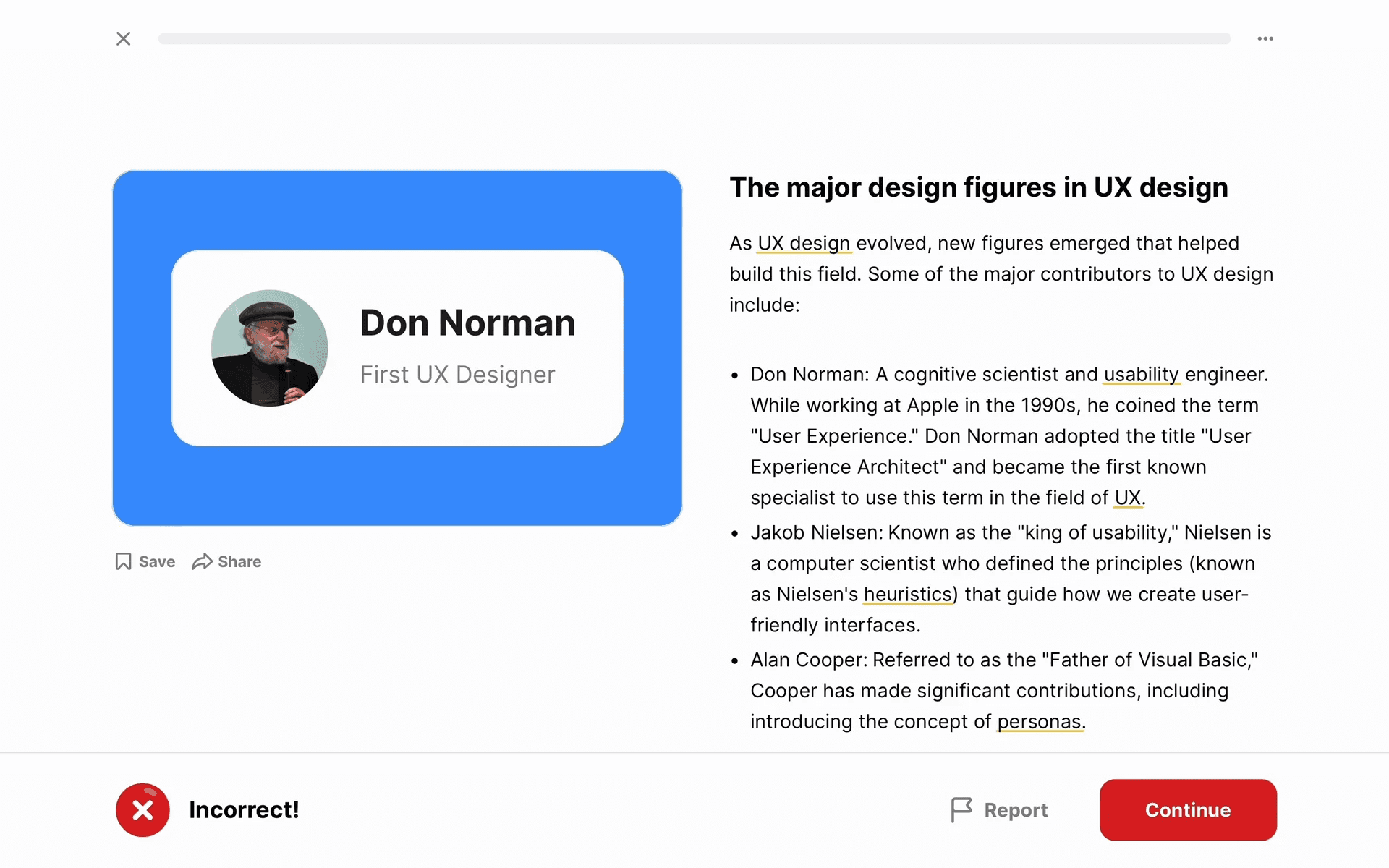Click the 'Don Norman' name on the card

click(x=467, y=323)
